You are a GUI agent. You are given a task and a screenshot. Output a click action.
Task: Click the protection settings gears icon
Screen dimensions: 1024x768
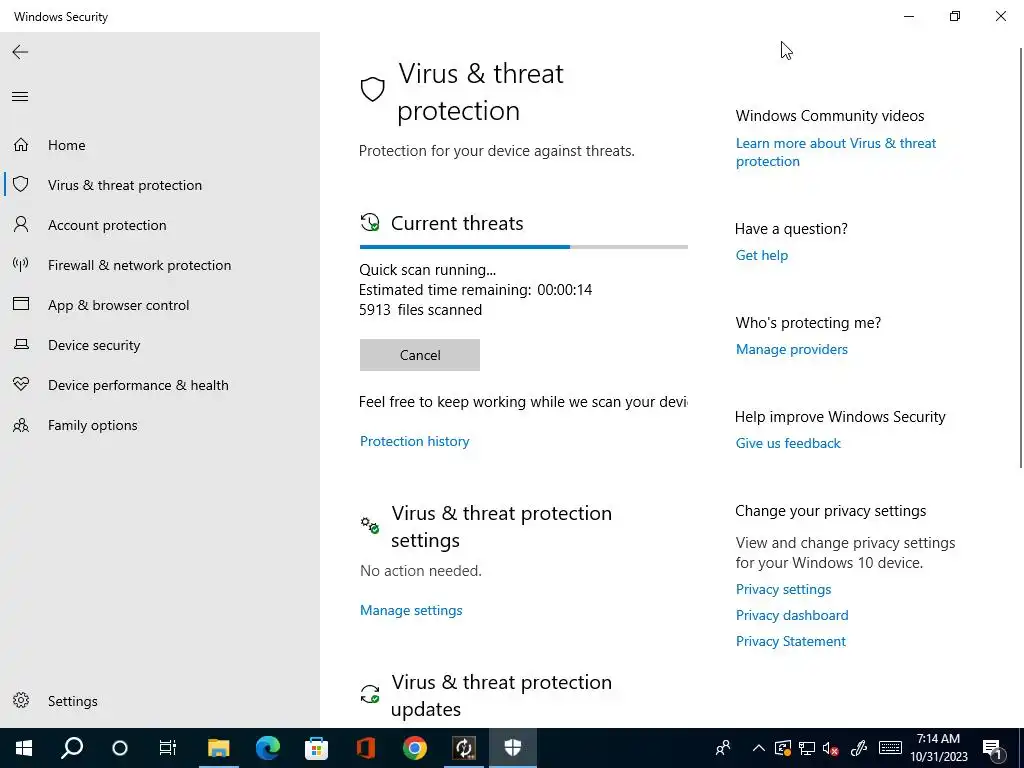click(x=370, y=524)
